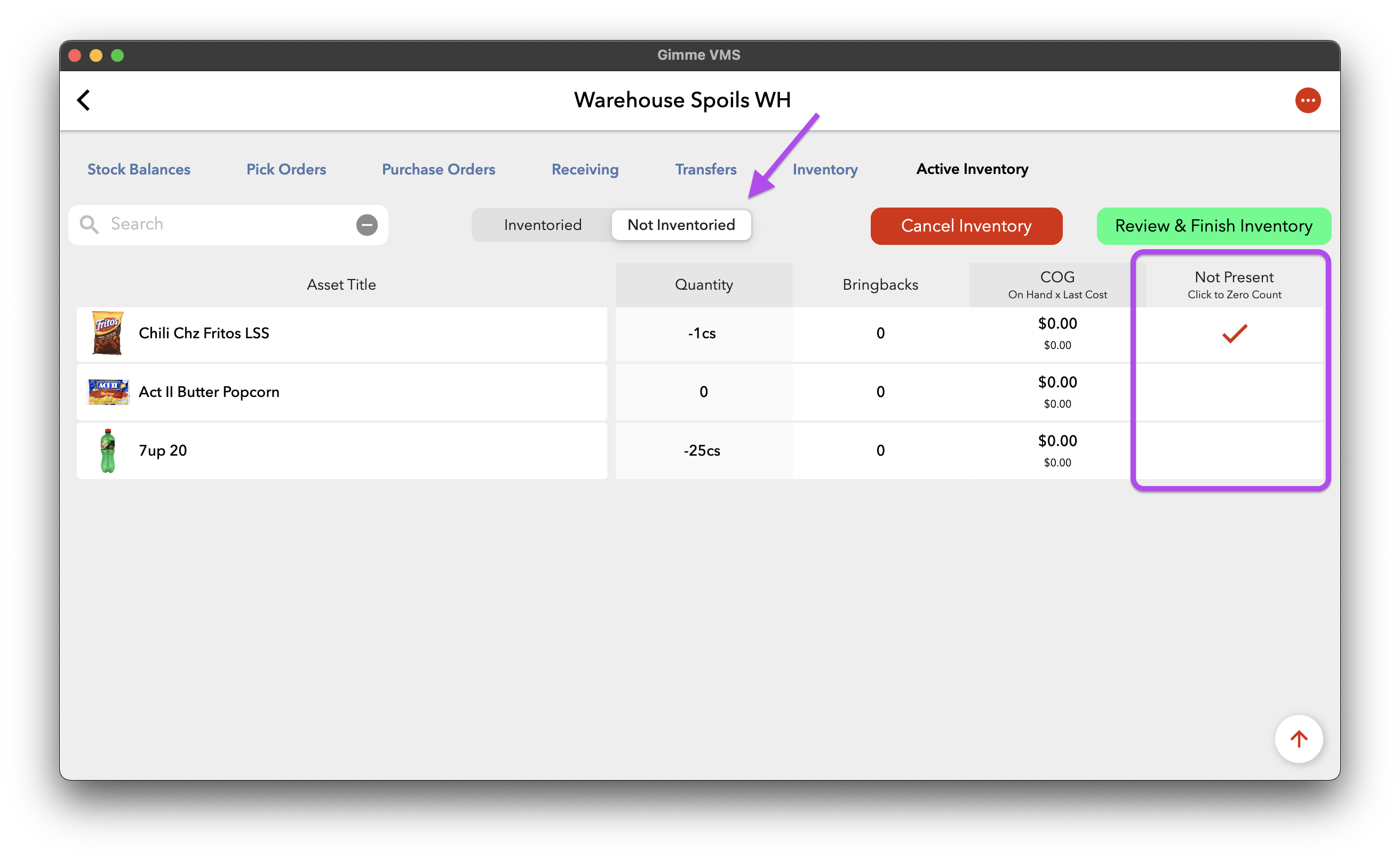The image size is (1400, 859).
Task: Click the Asset Title column header
Action: [341, 284]
